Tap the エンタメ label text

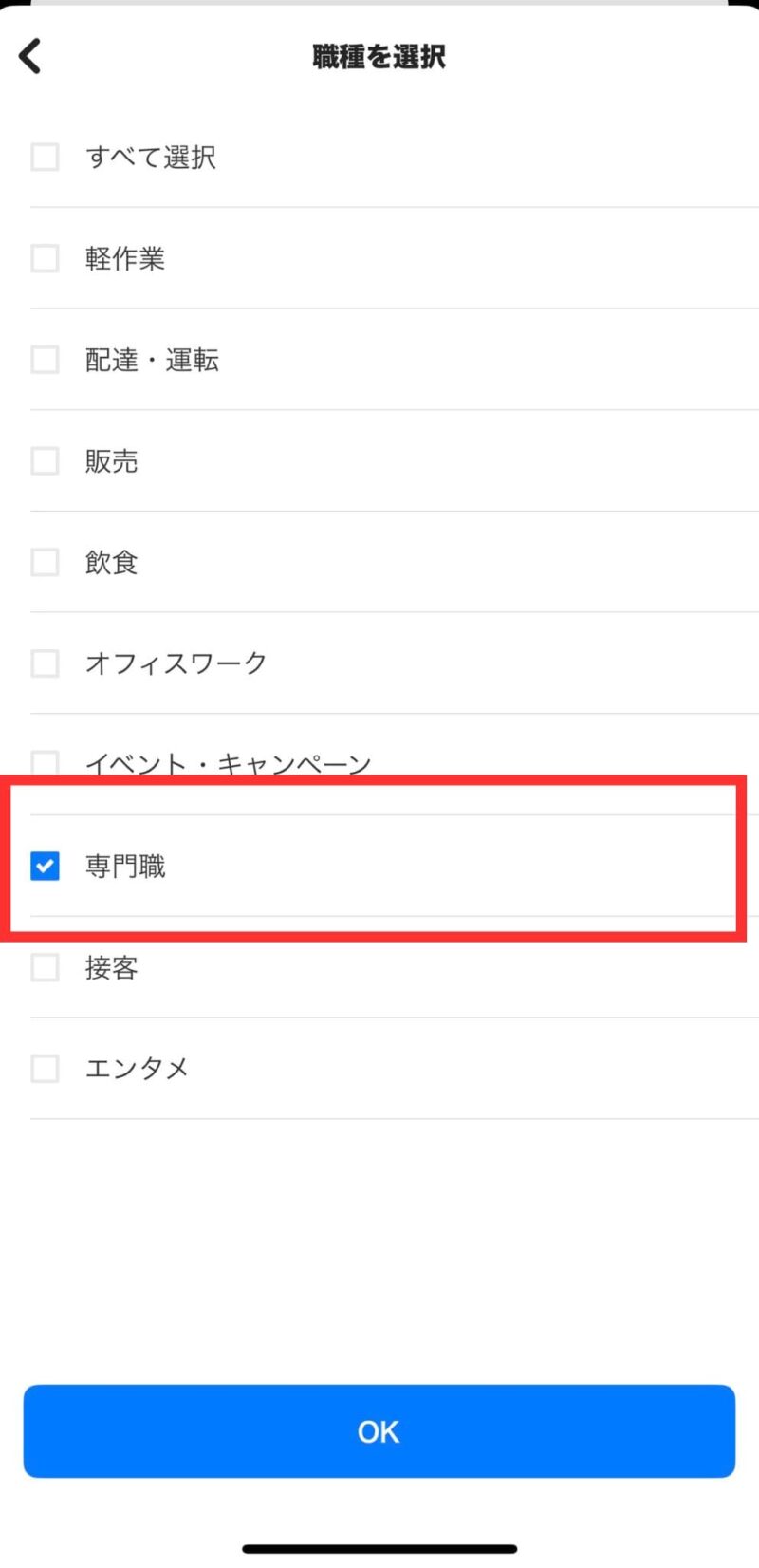tap(138, 1069)
